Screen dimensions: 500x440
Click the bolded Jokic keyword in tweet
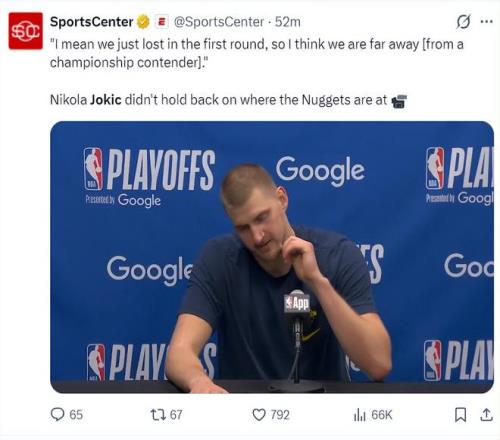106,100
